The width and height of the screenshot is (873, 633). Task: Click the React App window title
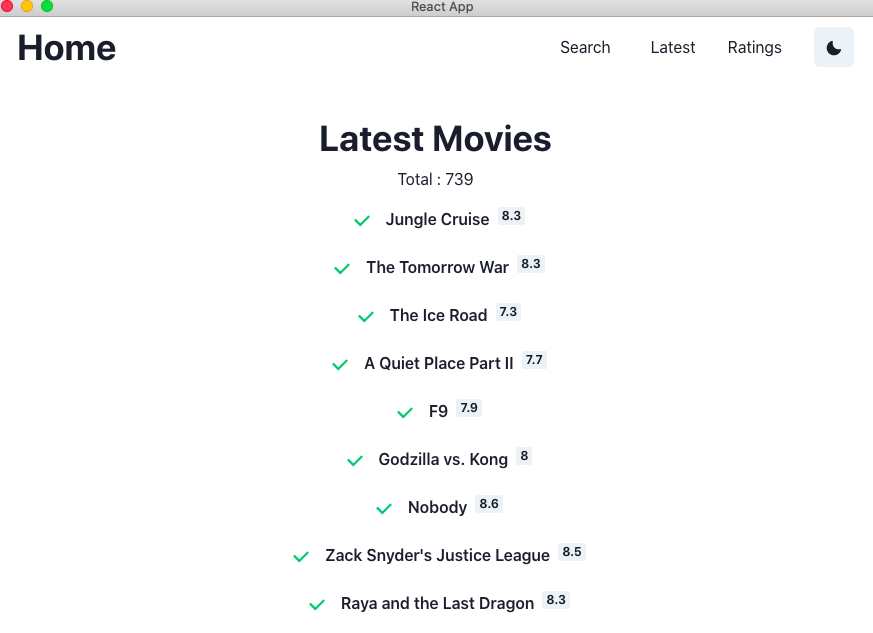click(x=442, y=7)
